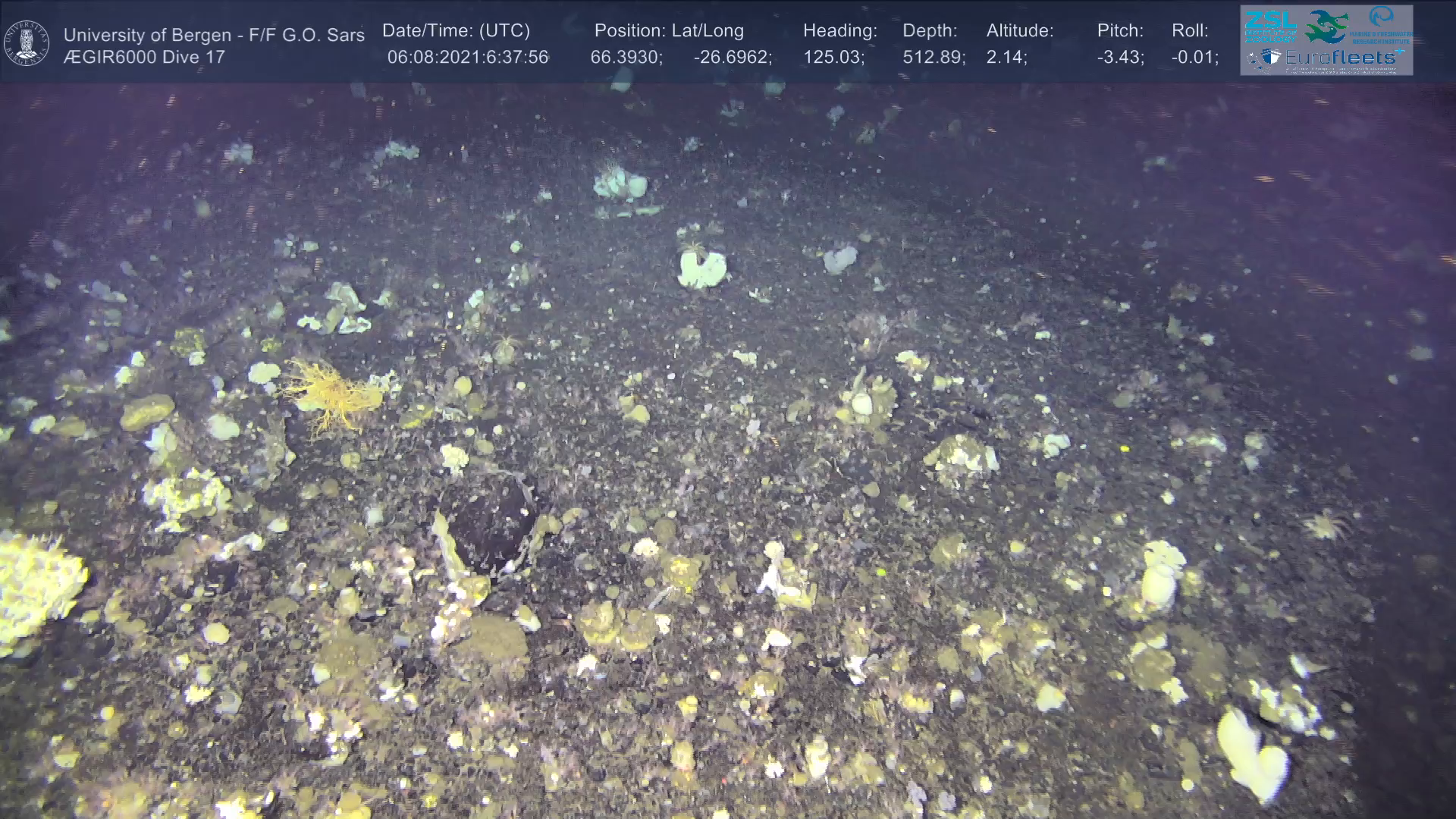The image size is (1456, 819).
Task: Click the green-blue fish emblem logo
Action: coord(1326,27)
